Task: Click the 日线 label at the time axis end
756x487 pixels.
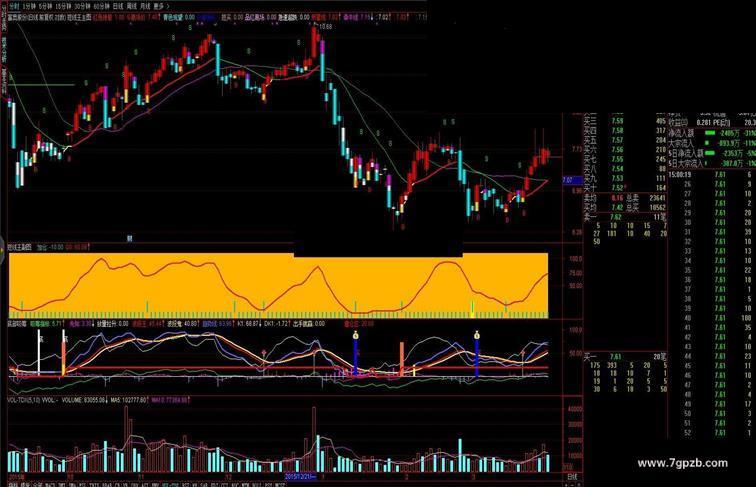Action: [x=573, y=476]
